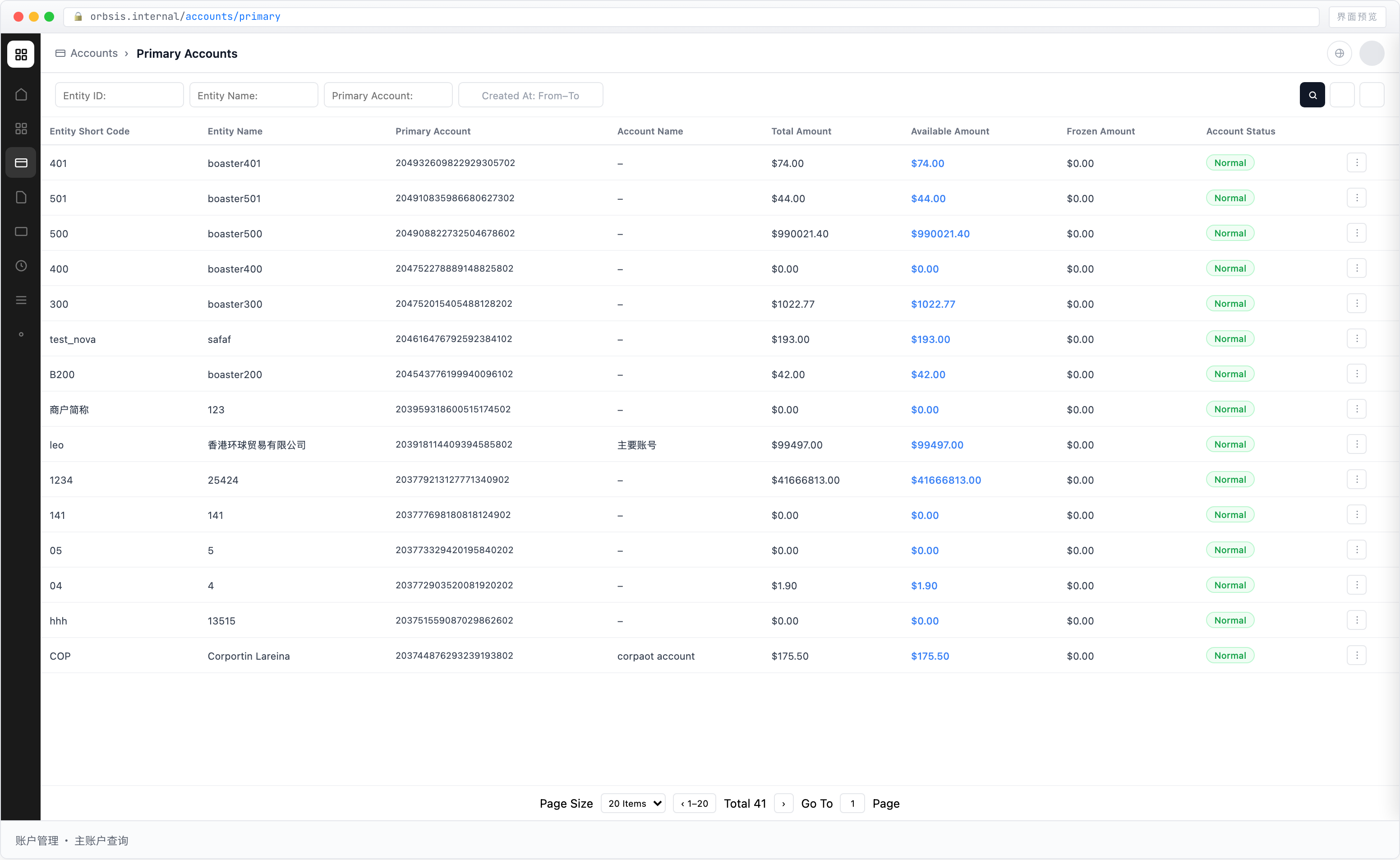Open row actions menu for boaster401
The image size is (1400, 860).
[1357, 163]
